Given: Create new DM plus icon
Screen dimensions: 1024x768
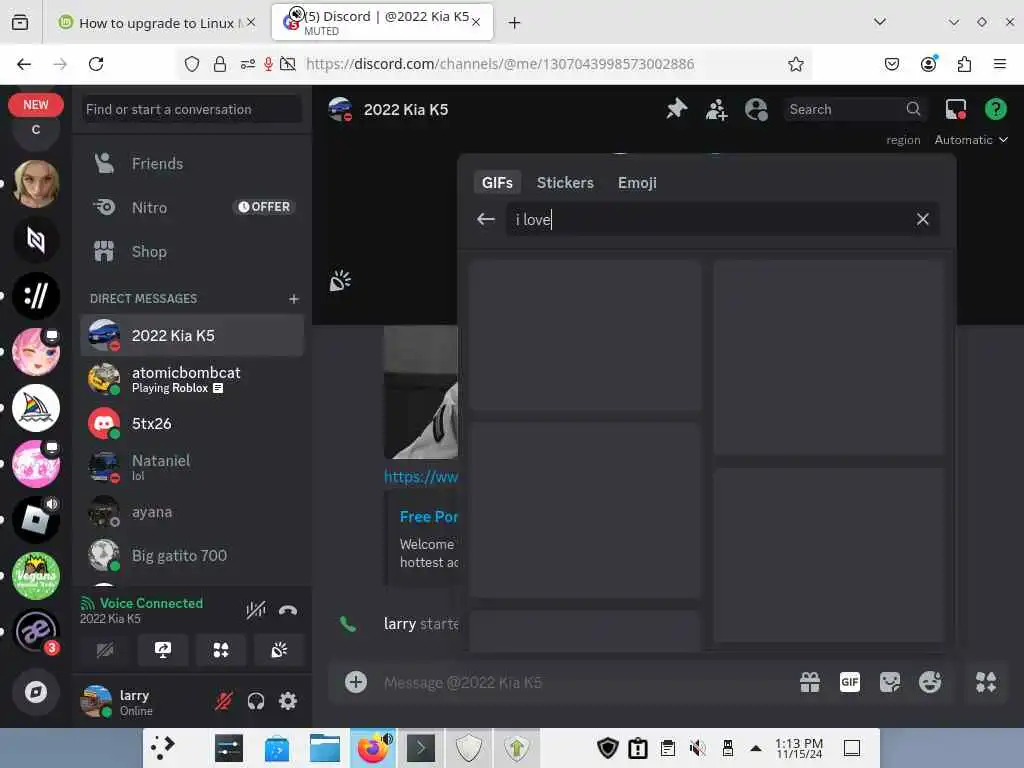Looking at the screenshot, I should coord(294,298).
